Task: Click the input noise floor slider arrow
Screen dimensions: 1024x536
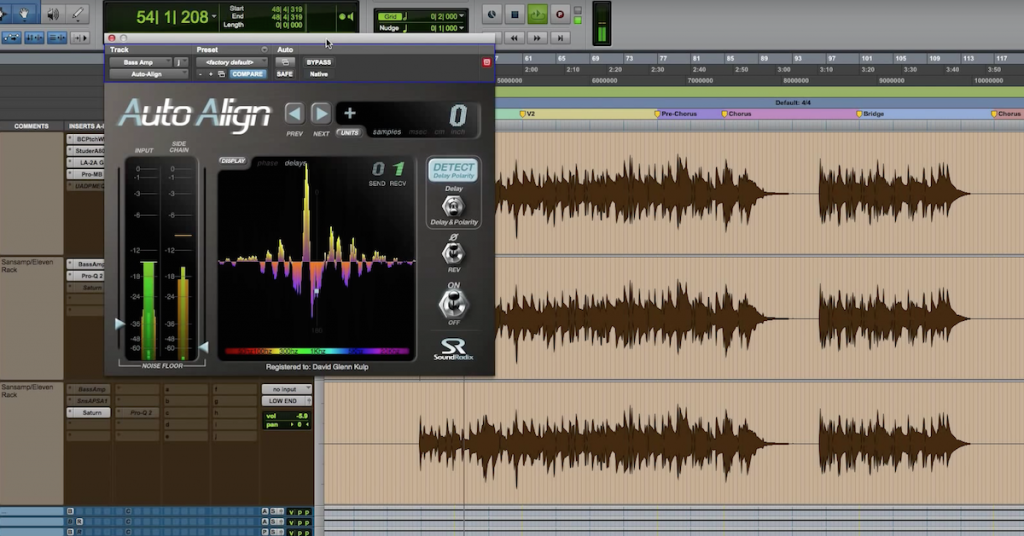Action: (120, 323)
